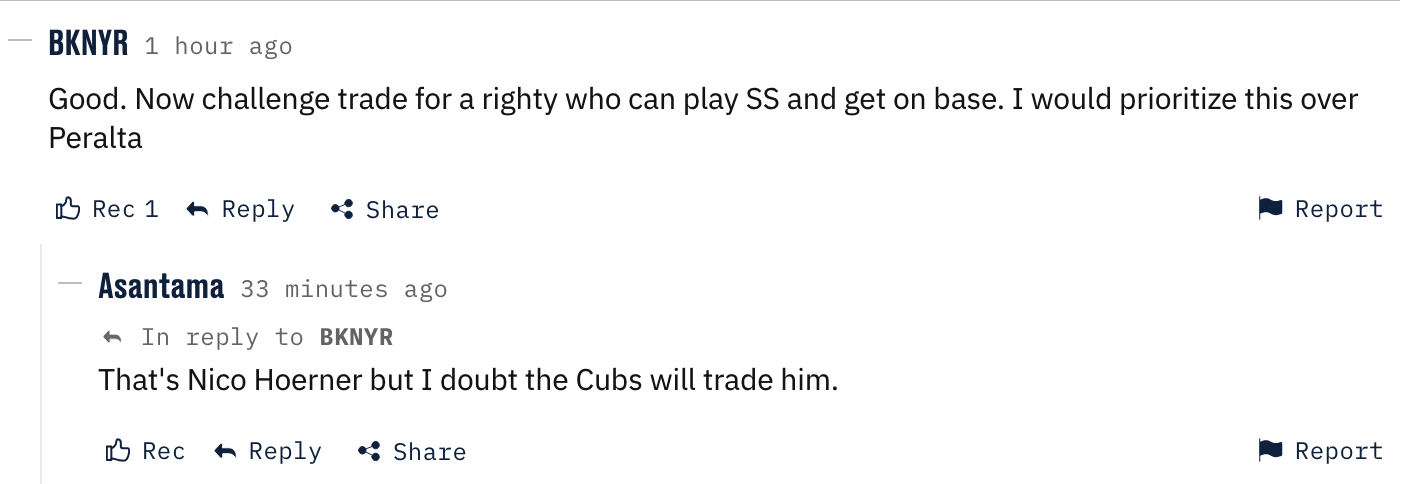Jump to parent via "In reply to BKNYR" name
The width and height of the screenshot is (1422, 484).
(x=356, y=338)
